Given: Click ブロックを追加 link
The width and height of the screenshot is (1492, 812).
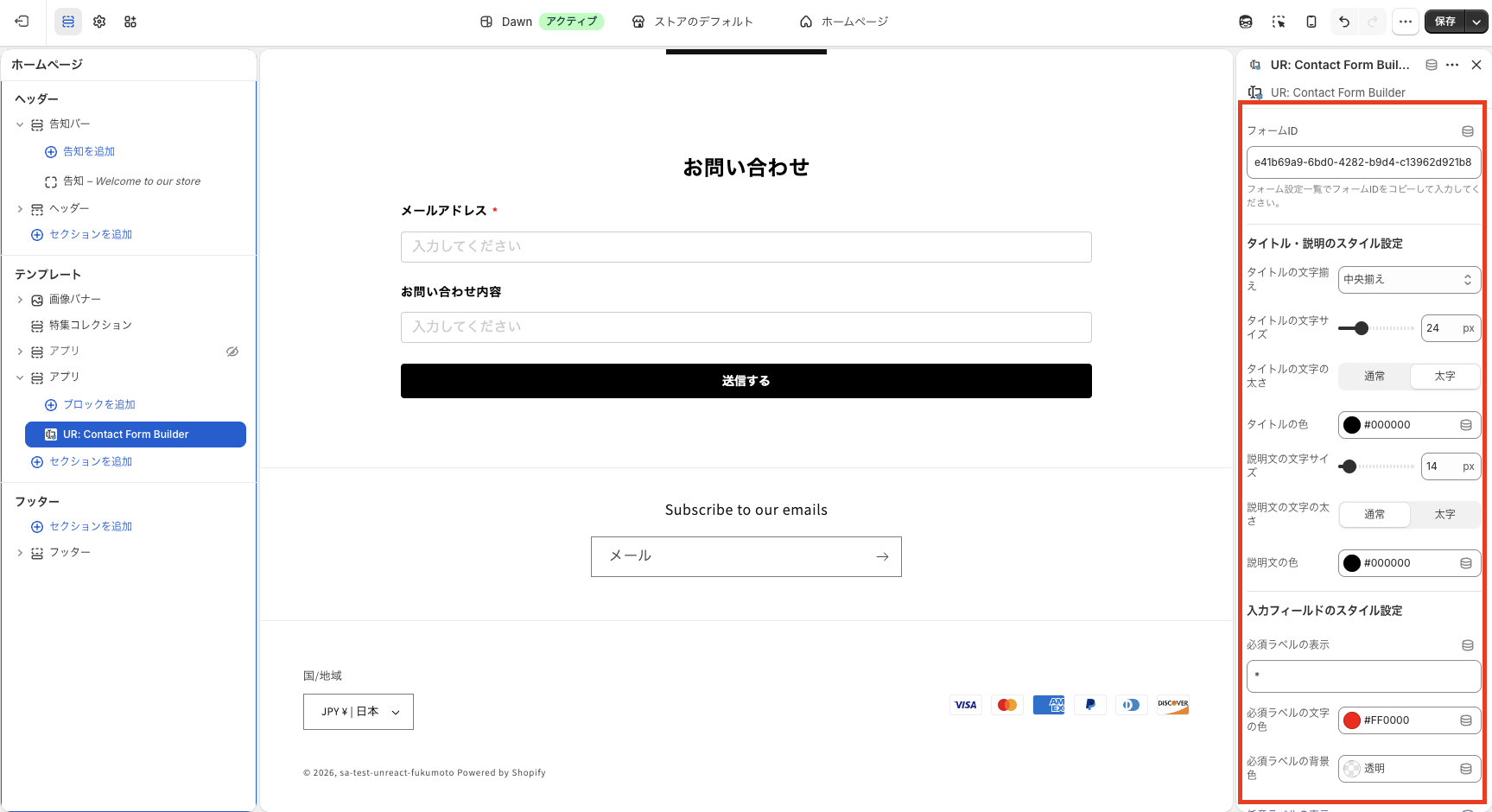Looking at the screenshot, I should click(99, 405).
